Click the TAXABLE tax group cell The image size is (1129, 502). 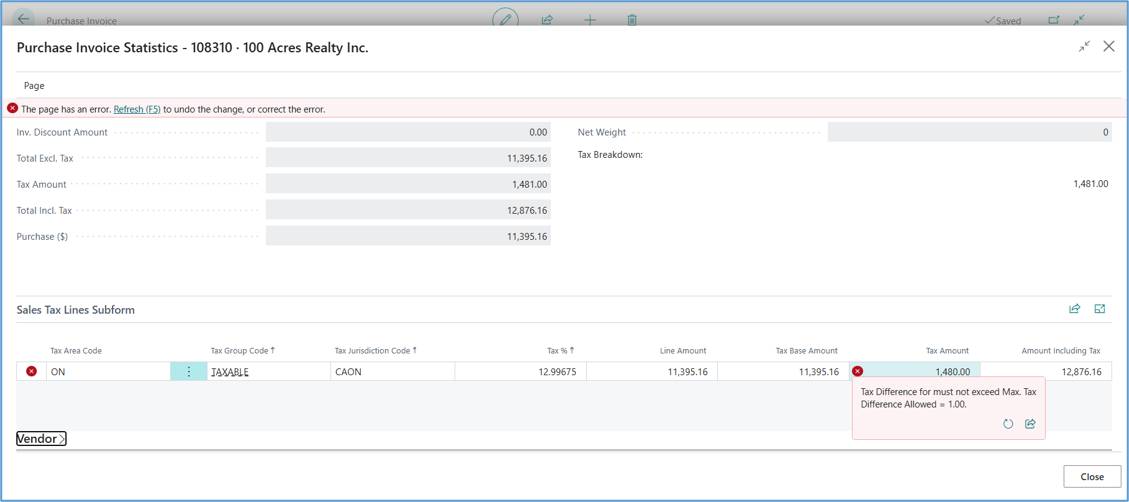click(x=269, y=372)
